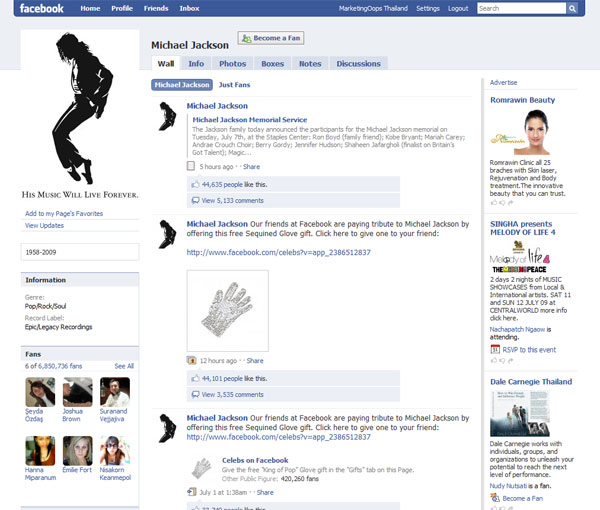The width and height of the screenshot is (600, 510).
Task: Go to Home in top navigation
Action: (90, 8)
